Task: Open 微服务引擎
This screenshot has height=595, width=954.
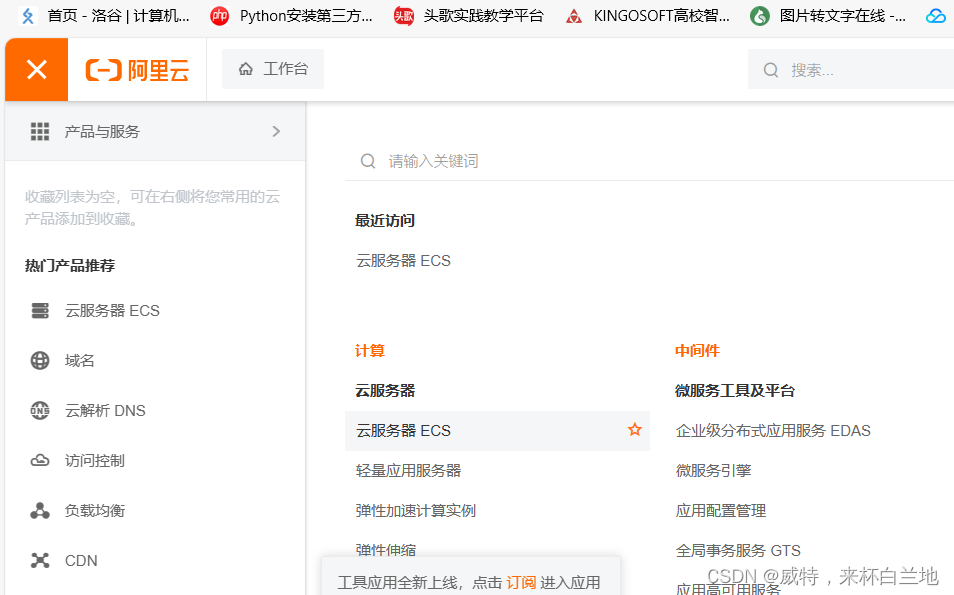Action: tap(714, 470)
